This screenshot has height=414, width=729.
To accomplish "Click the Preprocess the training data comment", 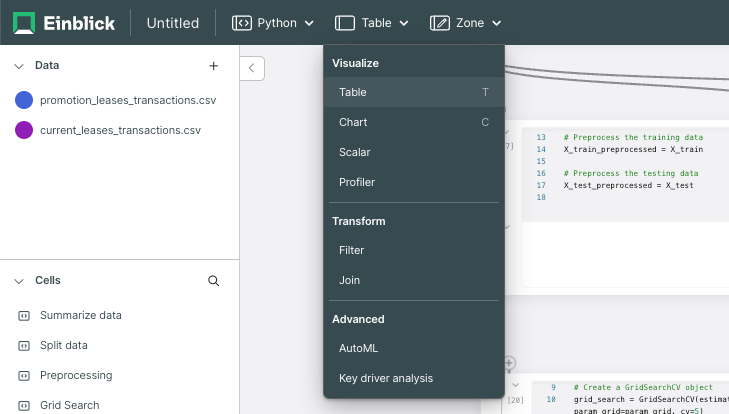I will tap(633, 137).
